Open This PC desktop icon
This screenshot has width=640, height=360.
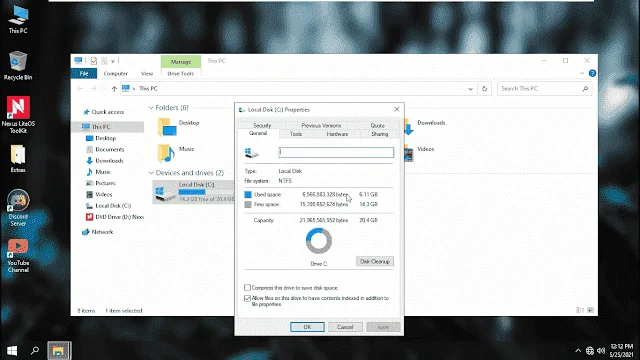point(18,19)
